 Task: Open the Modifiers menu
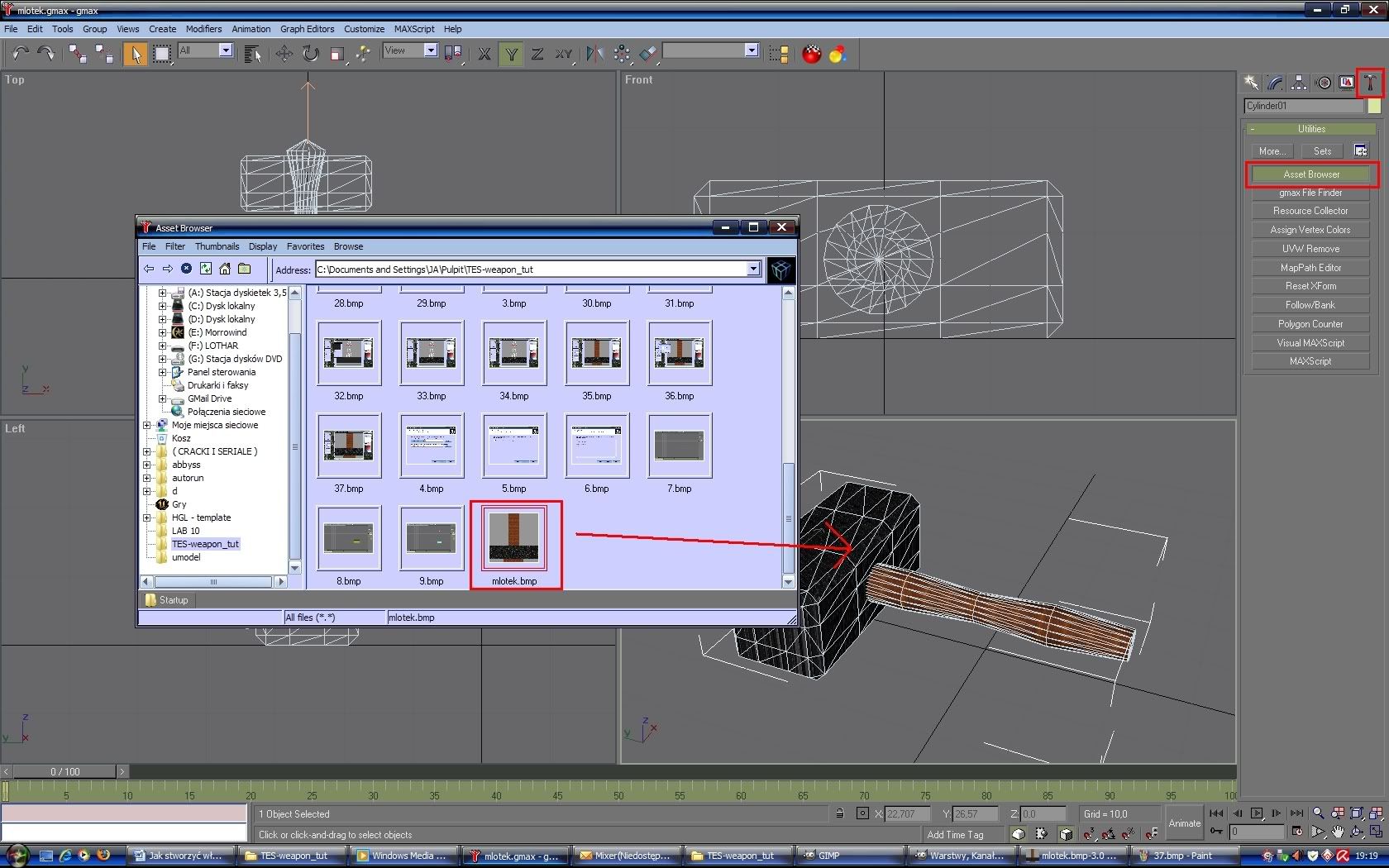pyautogui.click(x=203, y=29)
